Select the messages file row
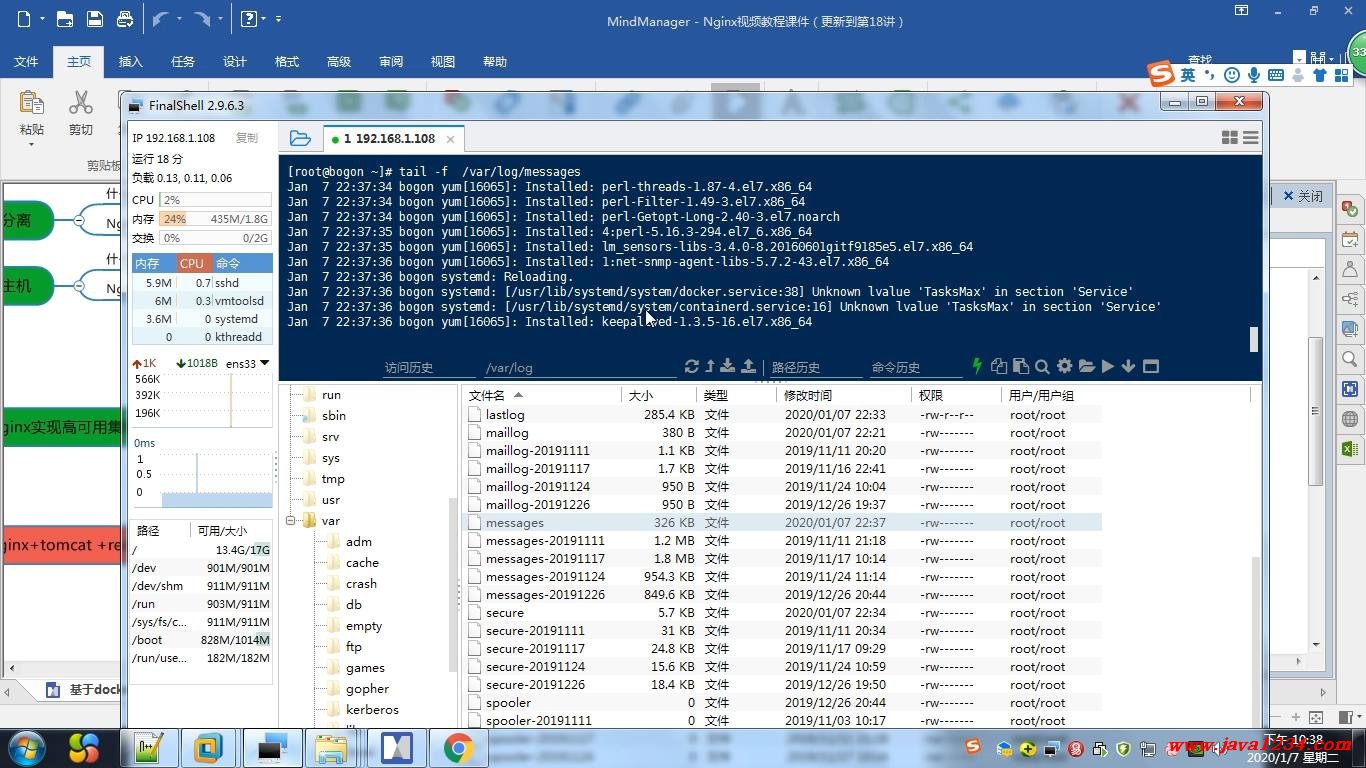Image resolution: width=1366 pixels, height=768 pixels. [783, 523]
